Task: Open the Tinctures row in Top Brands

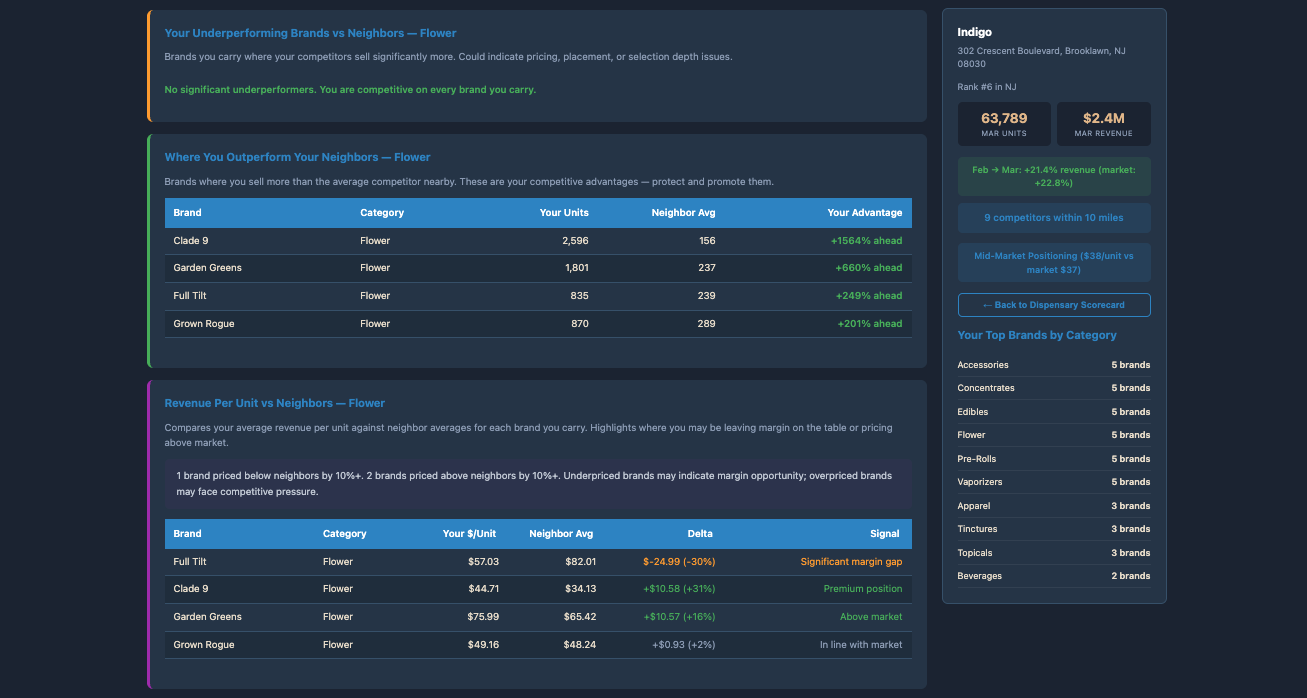Action: coord(1054,529)
